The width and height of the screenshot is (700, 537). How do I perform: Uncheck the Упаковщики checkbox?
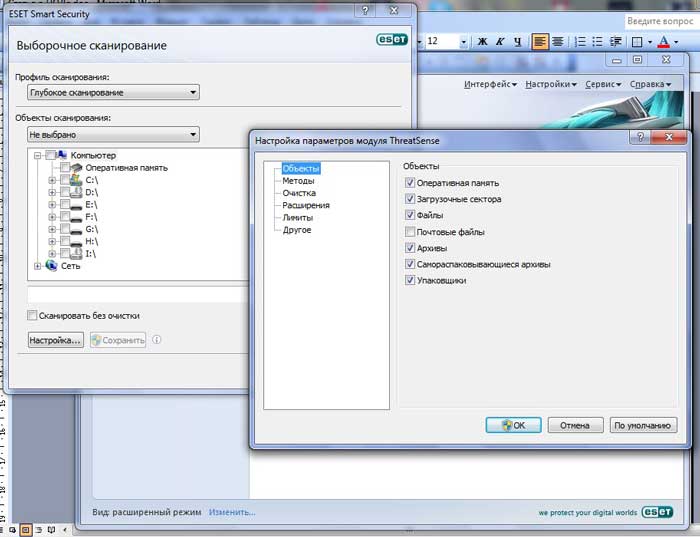(x=410, y=280)
